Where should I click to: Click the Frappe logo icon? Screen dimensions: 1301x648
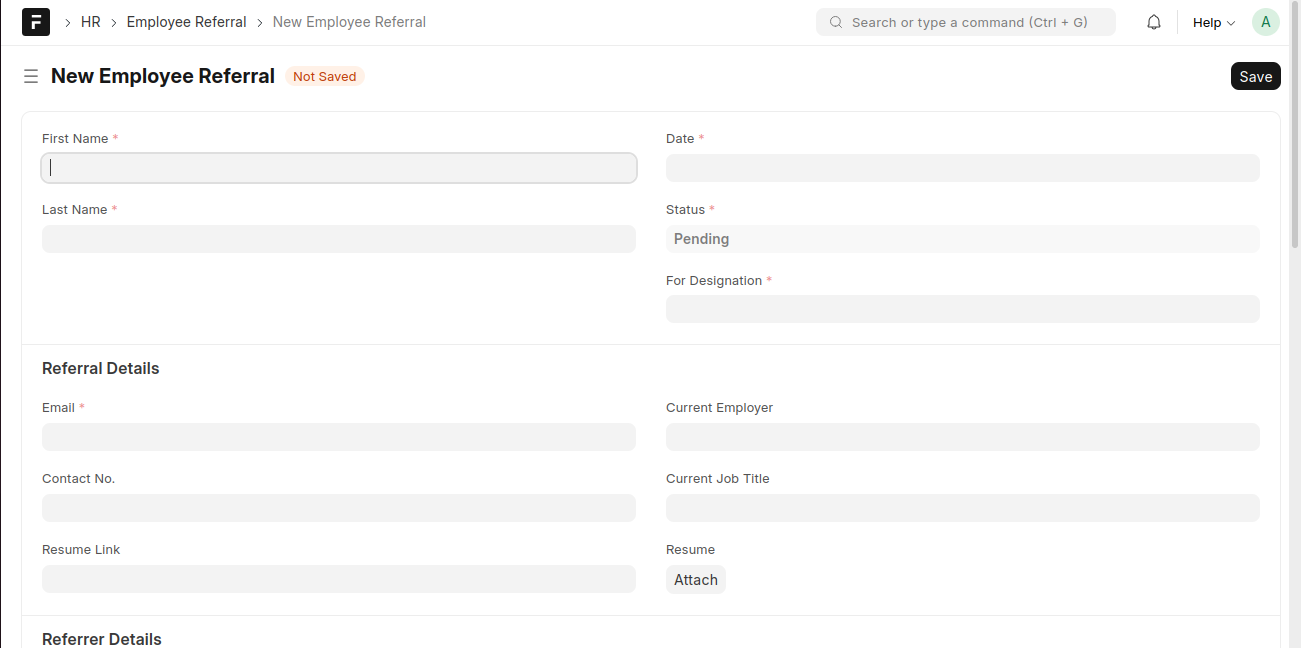pyautogui.click(x=35, y=21)
